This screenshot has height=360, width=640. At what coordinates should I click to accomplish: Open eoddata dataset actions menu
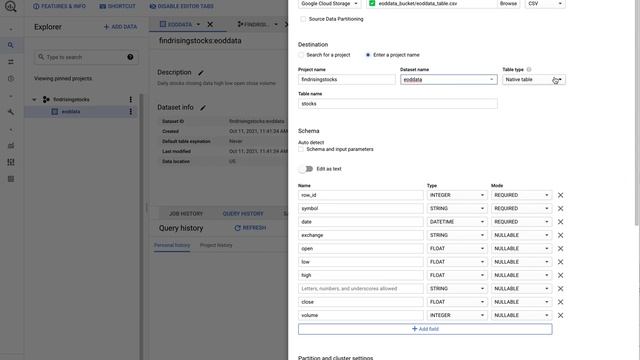pyautogui.click(x=131, y=111)
